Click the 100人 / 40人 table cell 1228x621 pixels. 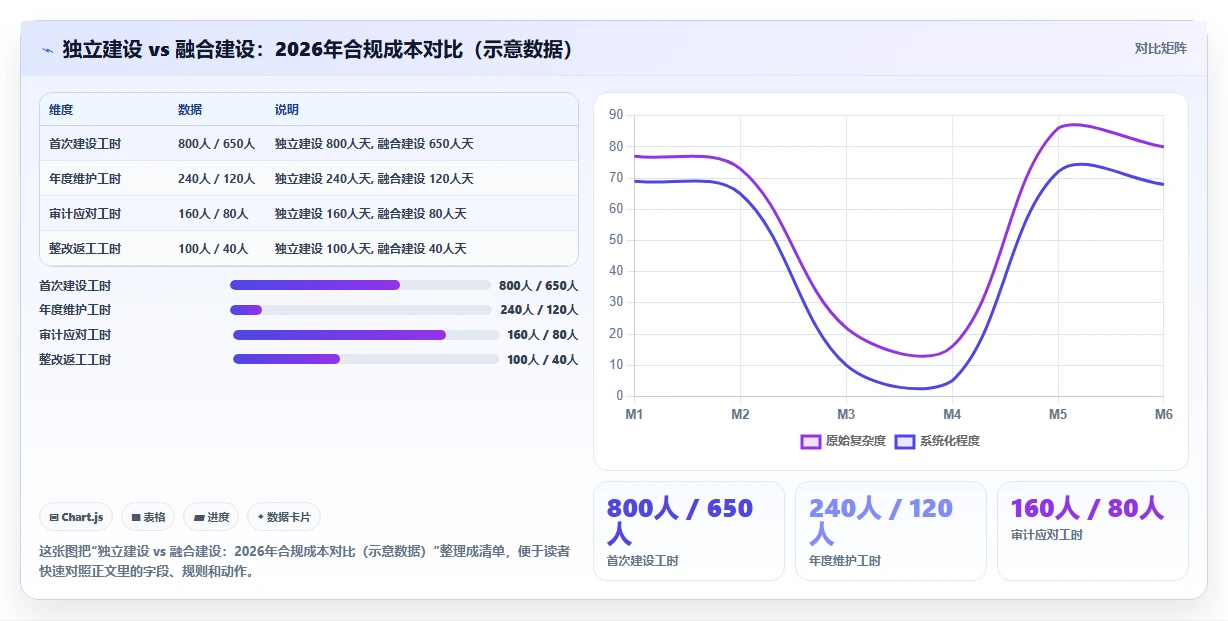213,249
